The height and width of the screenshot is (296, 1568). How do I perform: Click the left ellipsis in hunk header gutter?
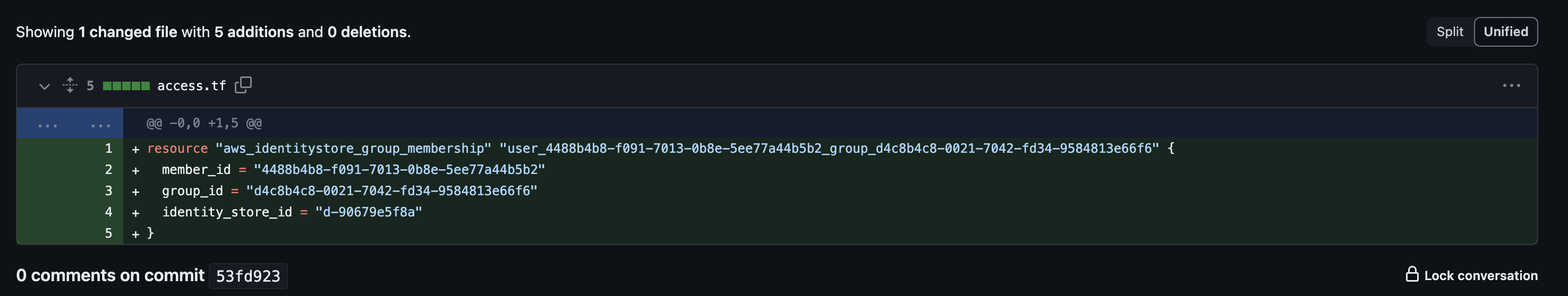click(x=47, y=124)
